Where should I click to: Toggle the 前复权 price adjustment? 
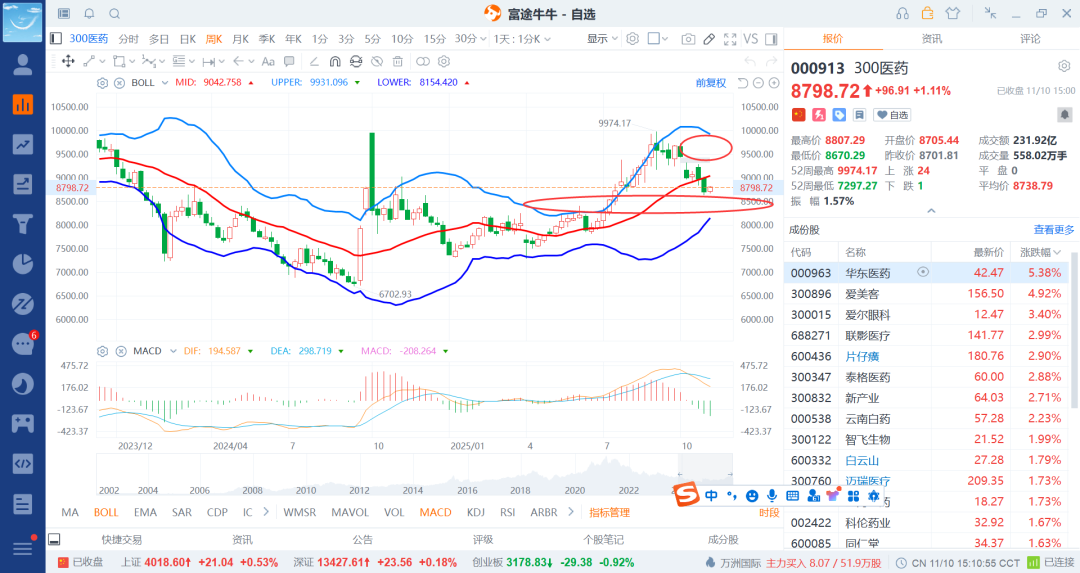pos(711,83)
